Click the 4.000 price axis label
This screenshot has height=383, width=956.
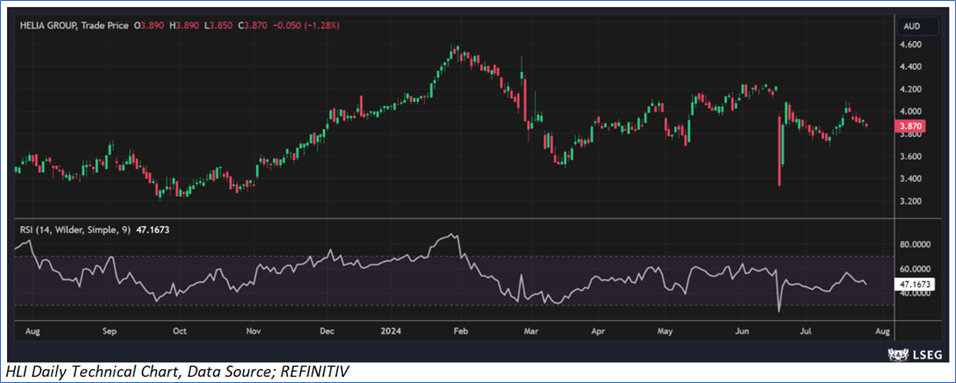click(911, 112)
